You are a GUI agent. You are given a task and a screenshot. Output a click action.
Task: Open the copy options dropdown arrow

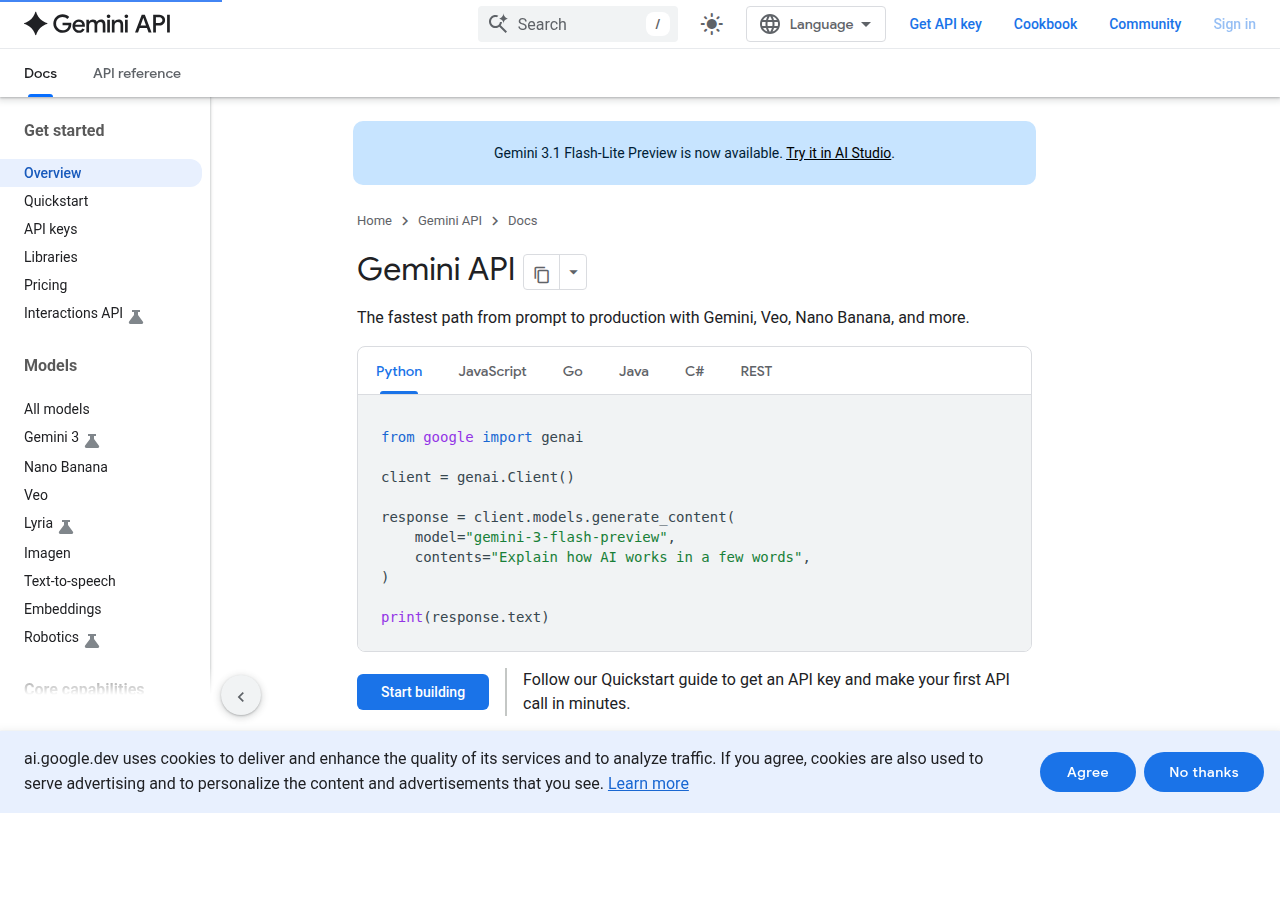coord(572,272)
